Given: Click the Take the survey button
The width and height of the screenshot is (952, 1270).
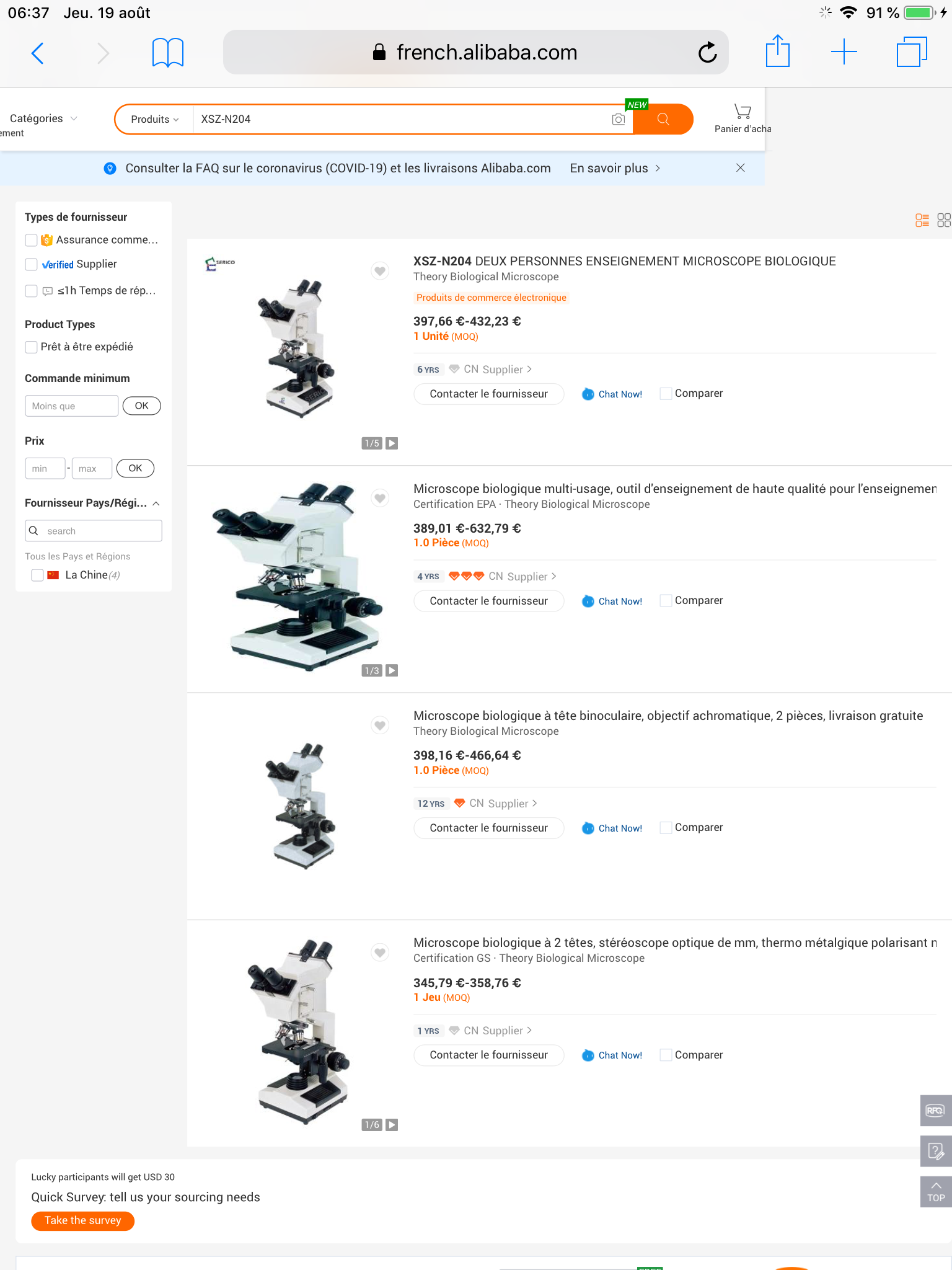Looking at the screenshot, I should pos(82,1220).
